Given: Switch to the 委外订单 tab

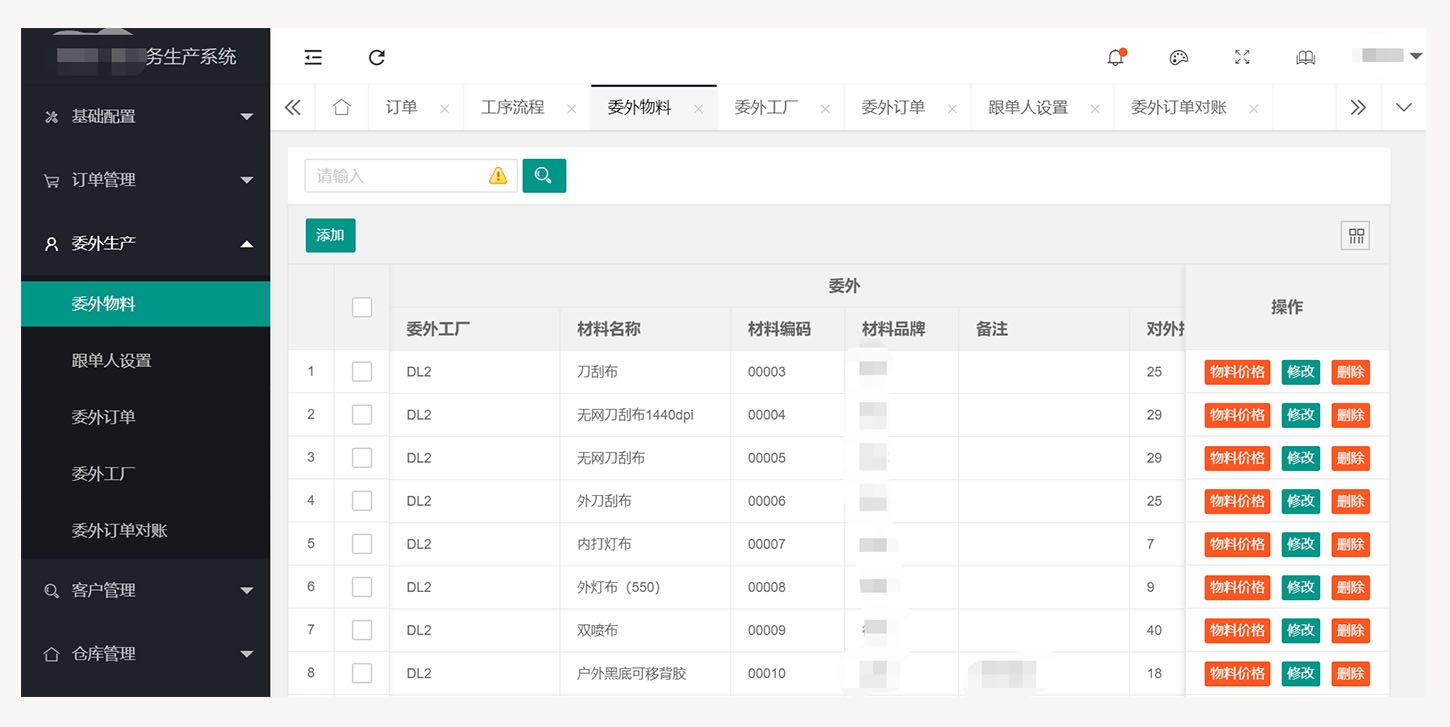Looking at the screenshot, I should tap(893, 108).
